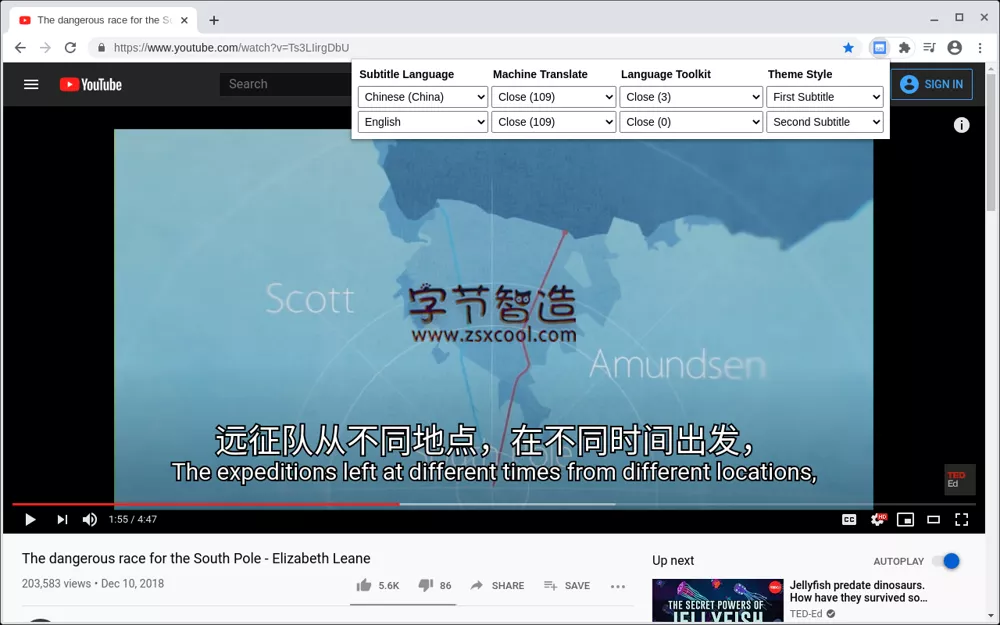
Task: Open the video info card icon
Action: point(961,124)
